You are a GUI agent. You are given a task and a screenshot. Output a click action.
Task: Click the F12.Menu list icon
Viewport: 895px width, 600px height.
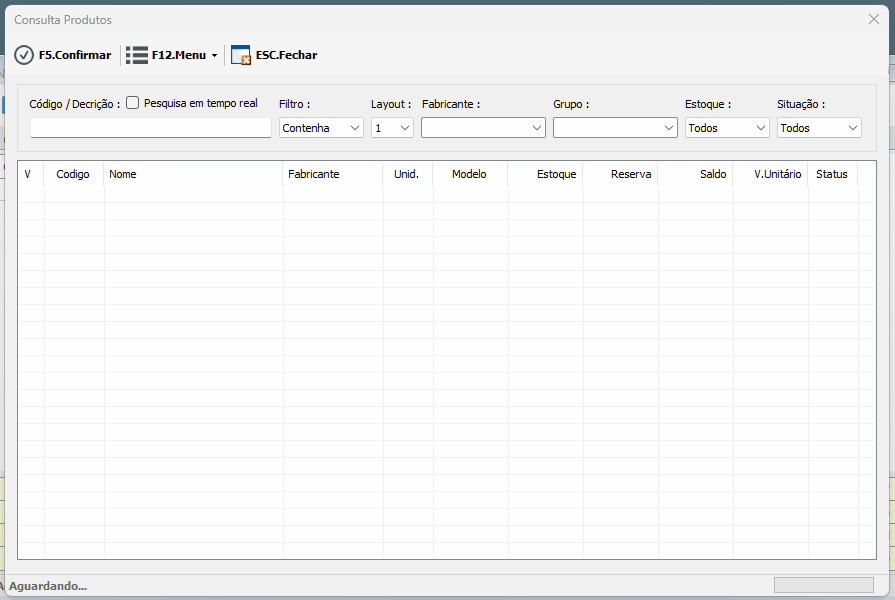[137, 55]
